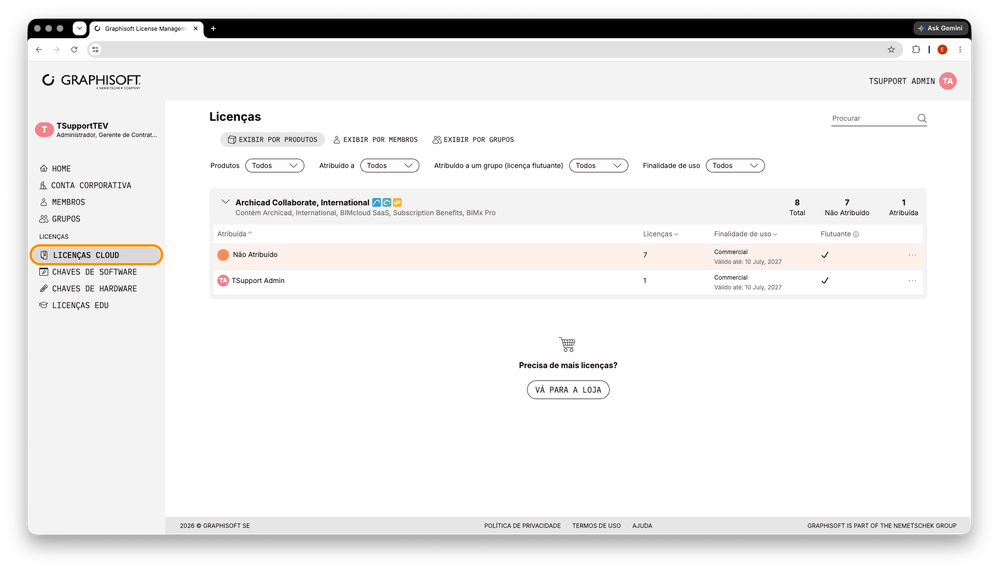Viewport: 999px width, 571px height.
Task: Click the shopping cart icon
Action: point(567,345)
